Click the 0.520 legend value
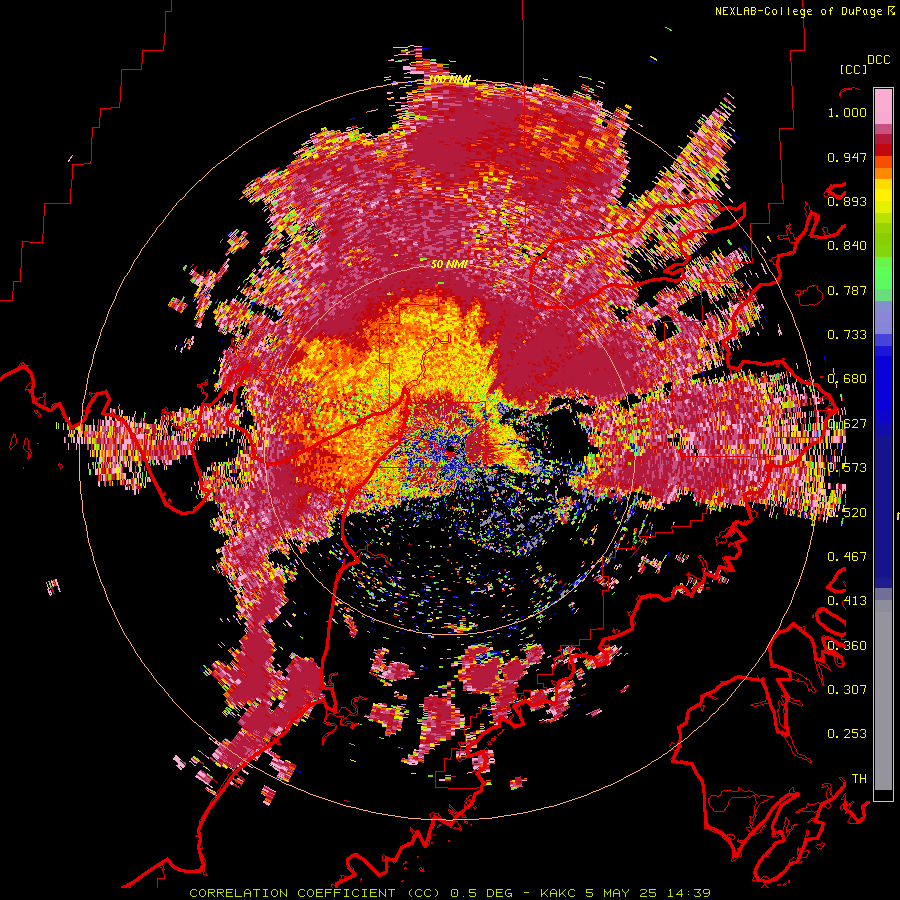The image size is (900, 900). coord(847,512)
